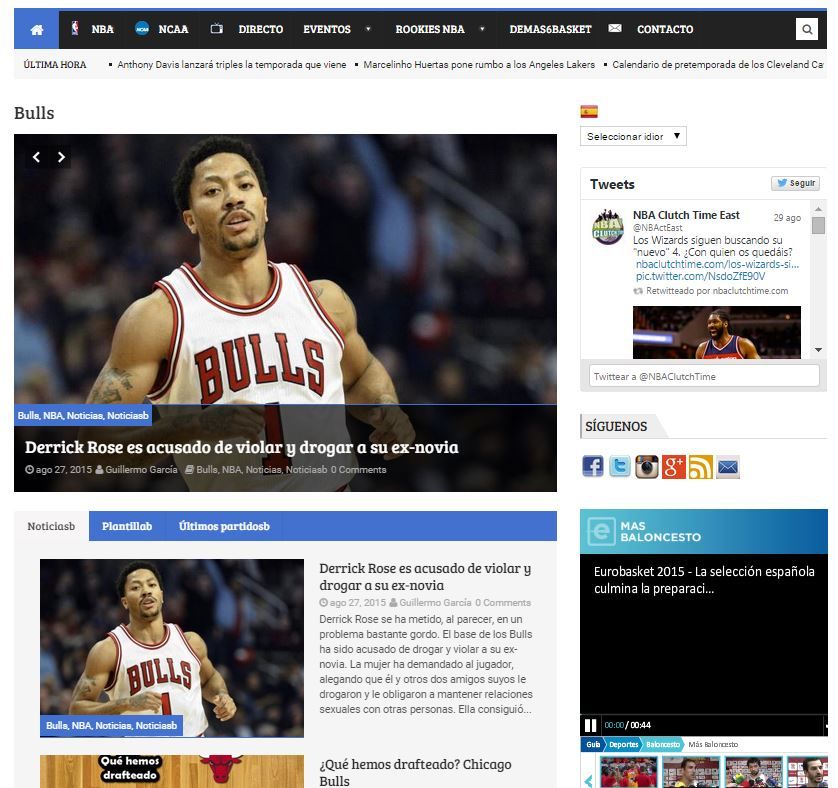Open 0 Comments link in slider

pyautogui.click(x=358, y=469)
